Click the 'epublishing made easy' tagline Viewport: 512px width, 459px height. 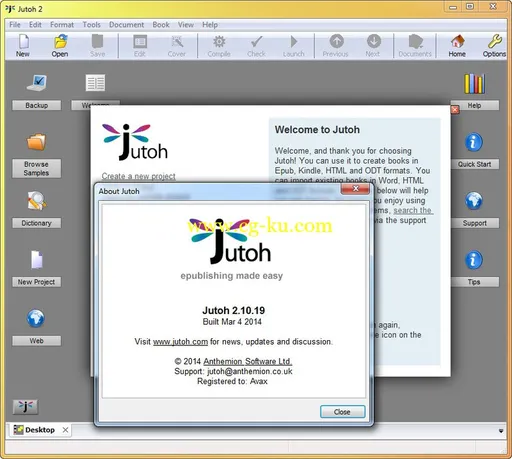232,276
